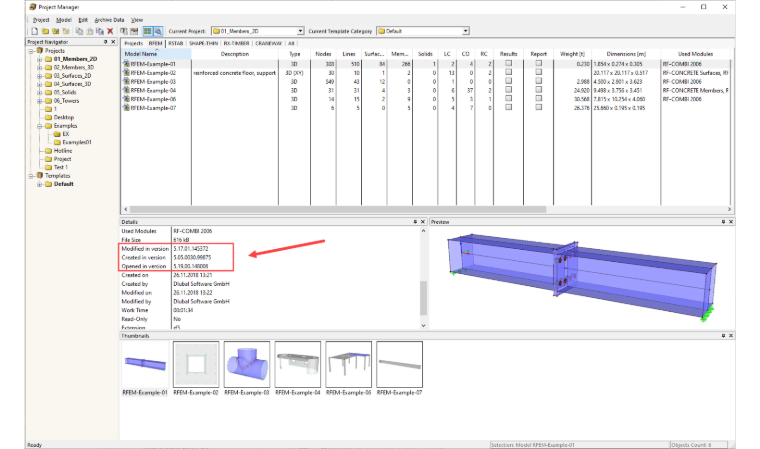Viewport: 760px width, 449px height.
Task: Switch to the SHAPE-THIN tab
Action: 203,43
